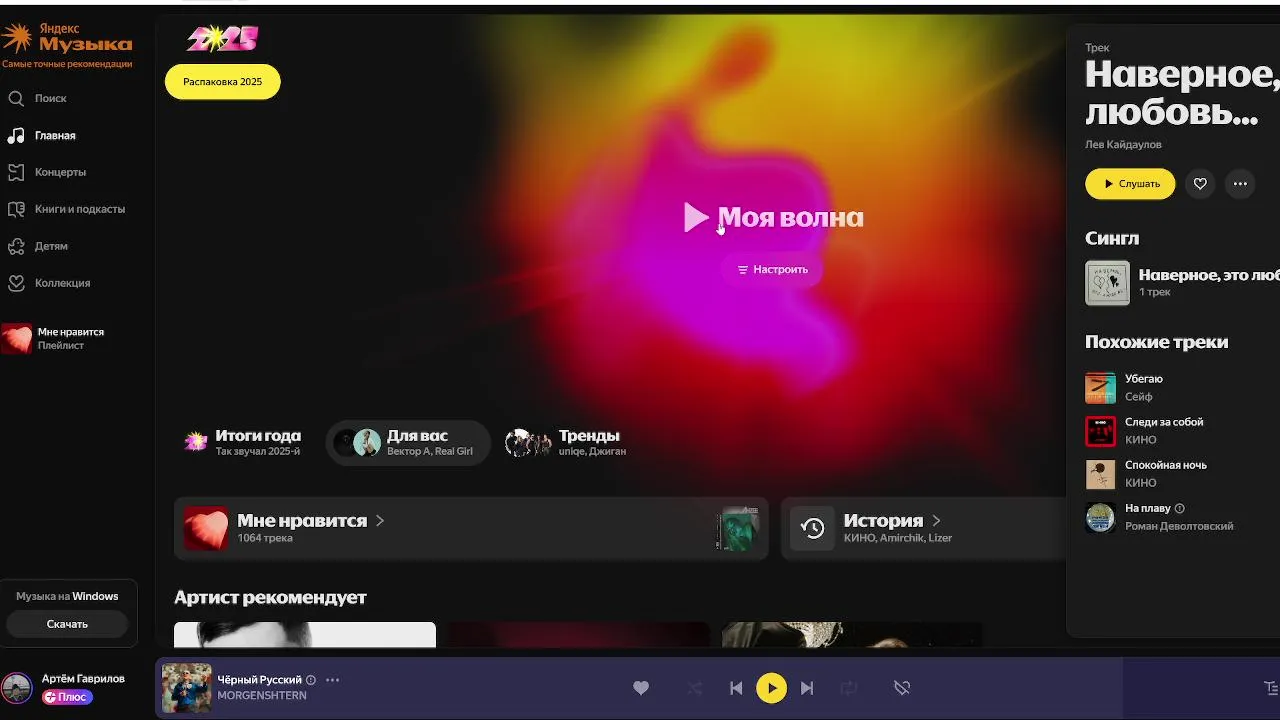
Task: Click the Детям icon in sidebar
Action: pos(16,246)
